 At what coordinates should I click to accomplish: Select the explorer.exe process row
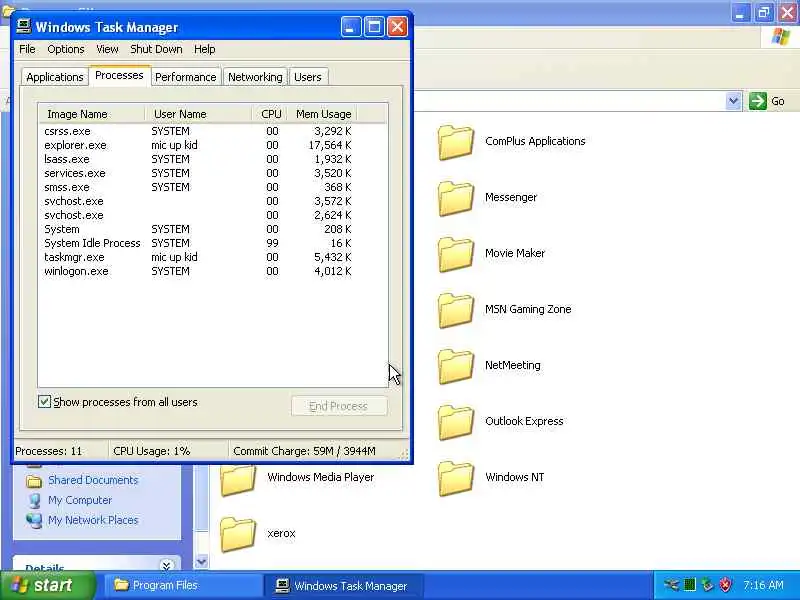click(x=198, y=145)
